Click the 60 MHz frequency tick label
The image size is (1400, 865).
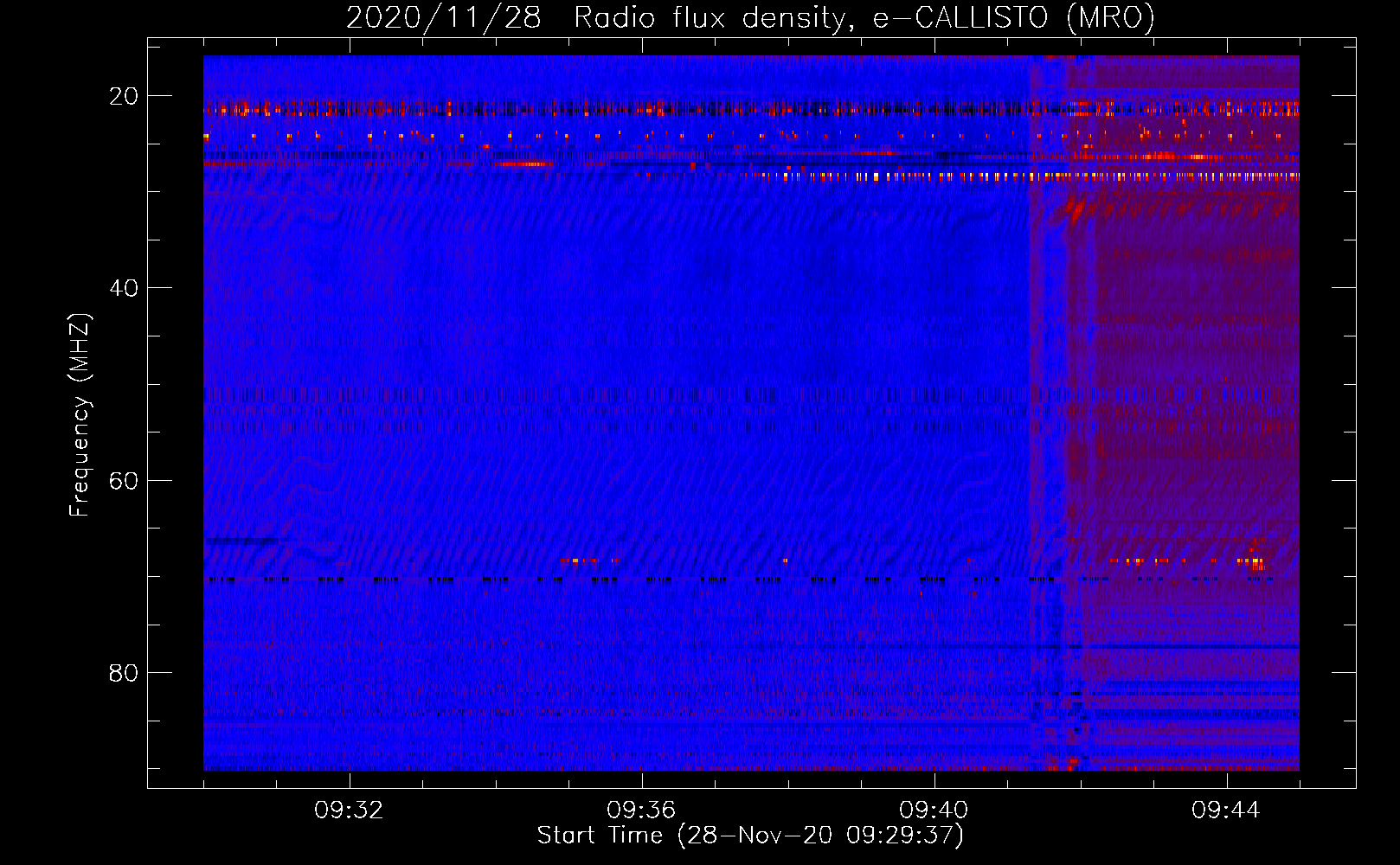click(124, 480)
